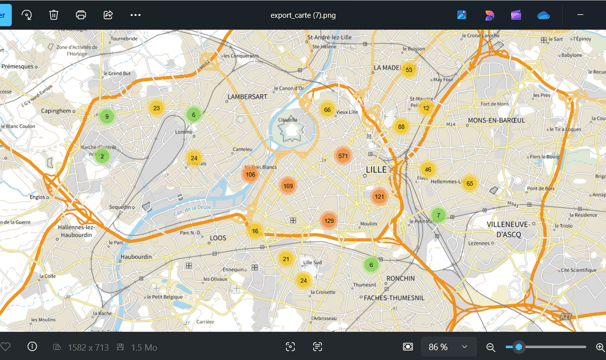Click the green 6 cluster near Ronchin

point(371,264)
